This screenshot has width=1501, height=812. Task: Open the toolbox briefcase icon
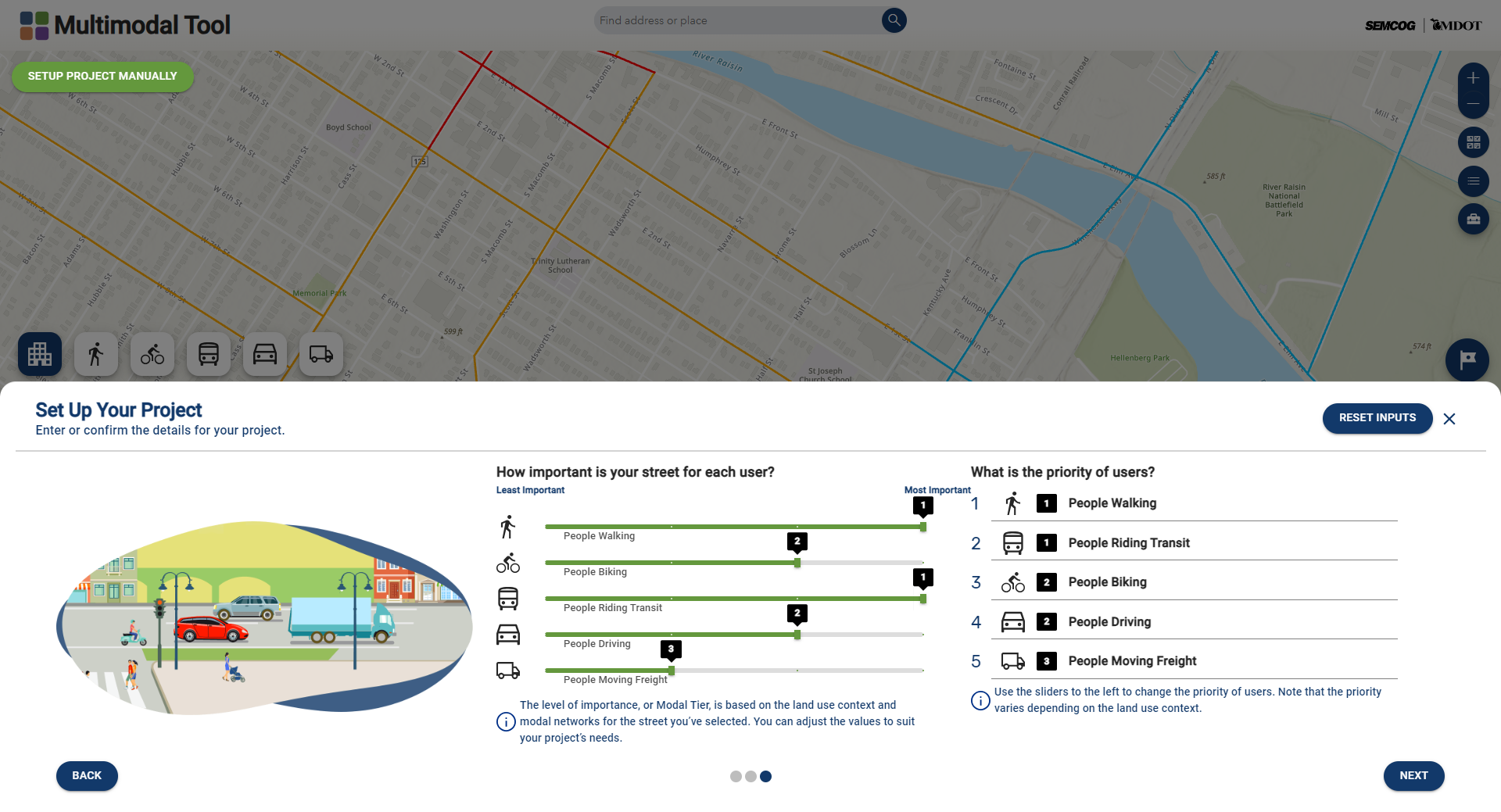pos(1473,220)
